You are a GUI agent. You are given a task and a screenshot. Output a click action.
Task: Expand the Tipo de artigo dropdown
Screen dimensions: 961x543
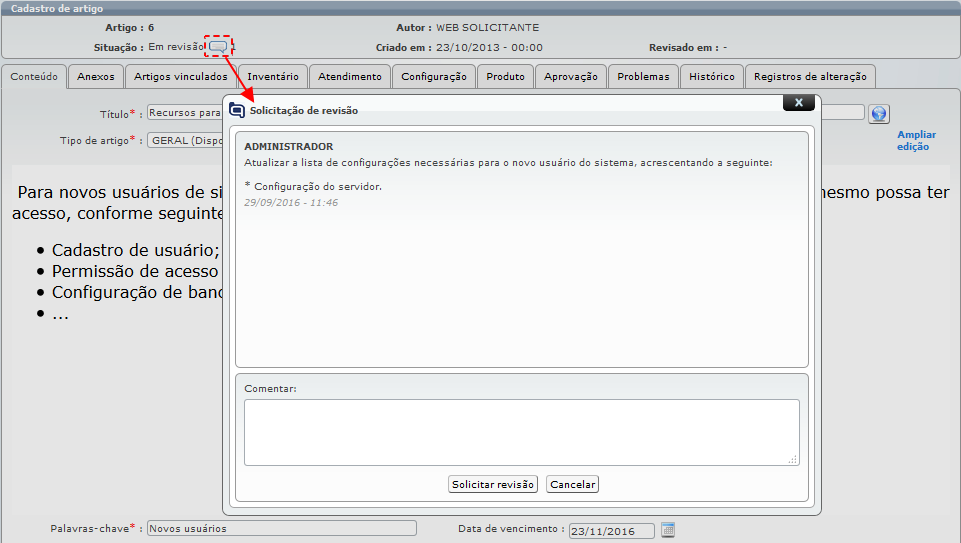click(x=185, y=141)
